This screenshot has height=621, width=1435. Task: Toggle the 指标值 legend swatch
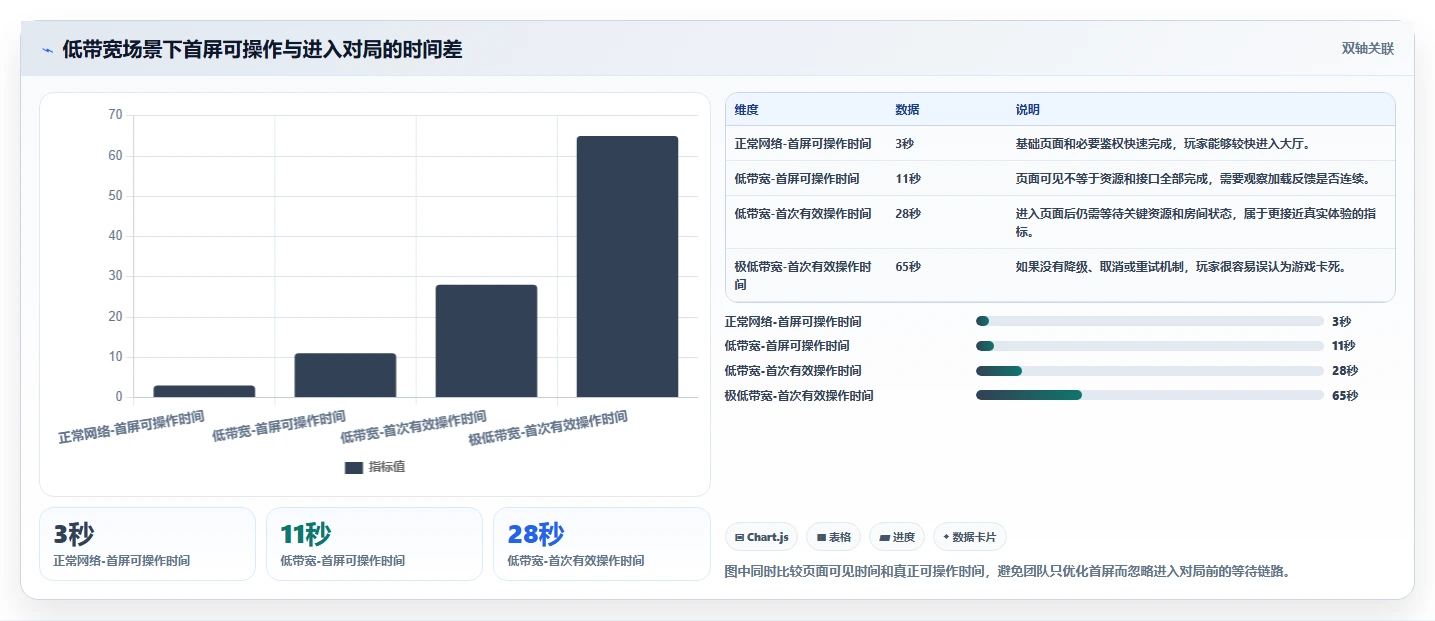[353, 467]
